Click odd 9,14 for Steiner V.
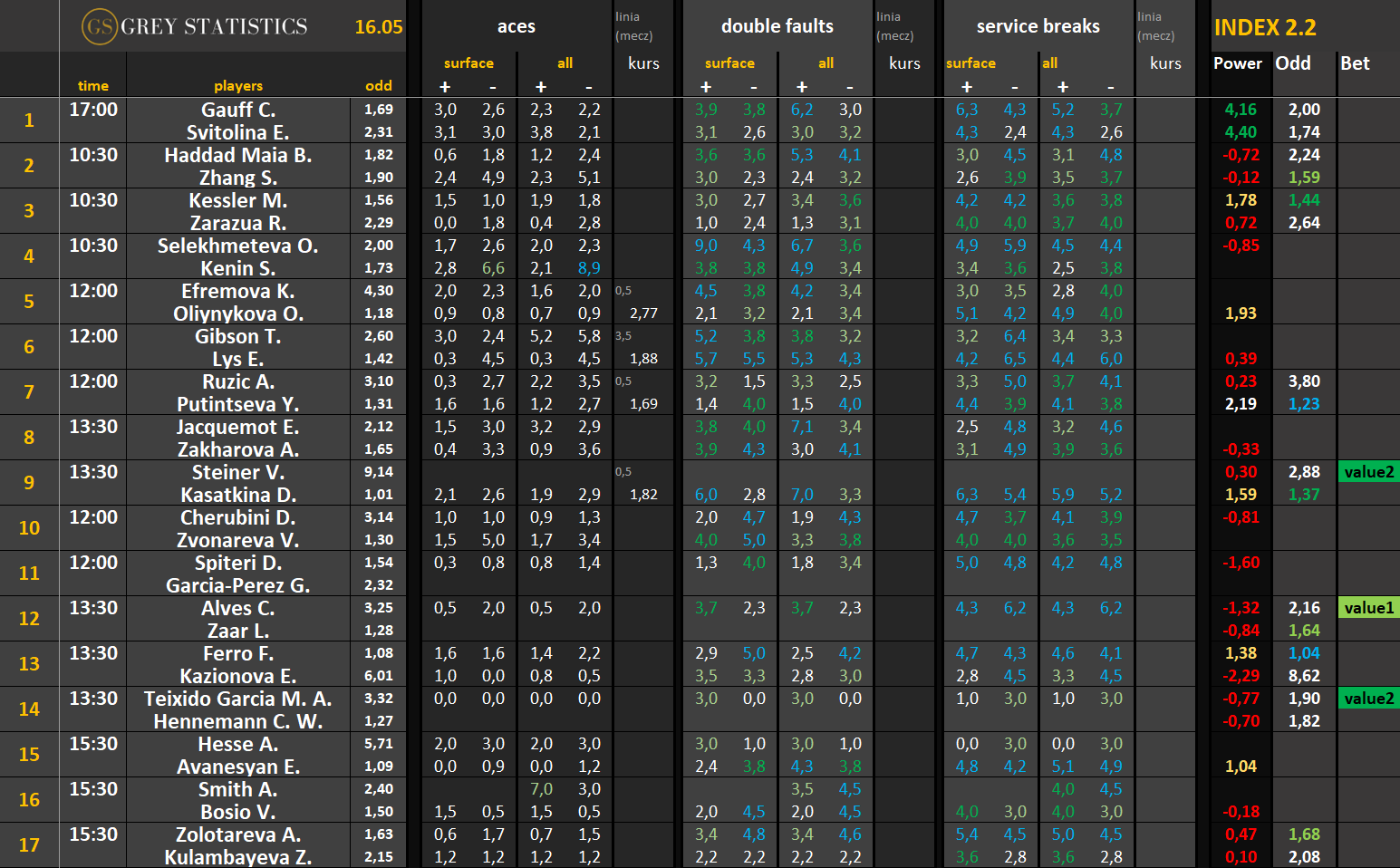The height and width of the screenshot is (868, 1400). coord(379,472)
